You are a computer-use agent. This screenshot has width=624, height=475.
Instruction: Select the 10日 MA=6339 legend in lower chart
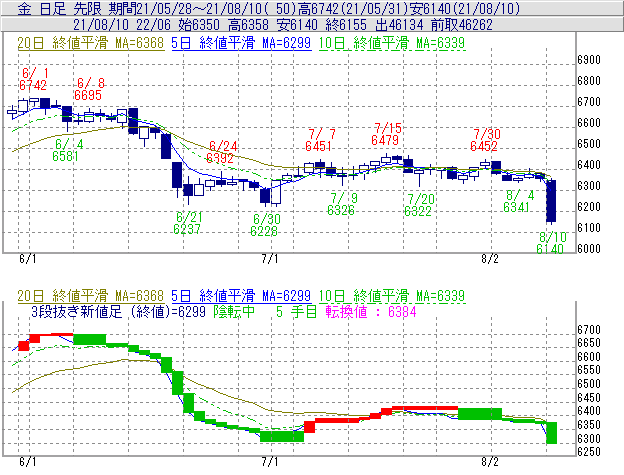(392, 296)
